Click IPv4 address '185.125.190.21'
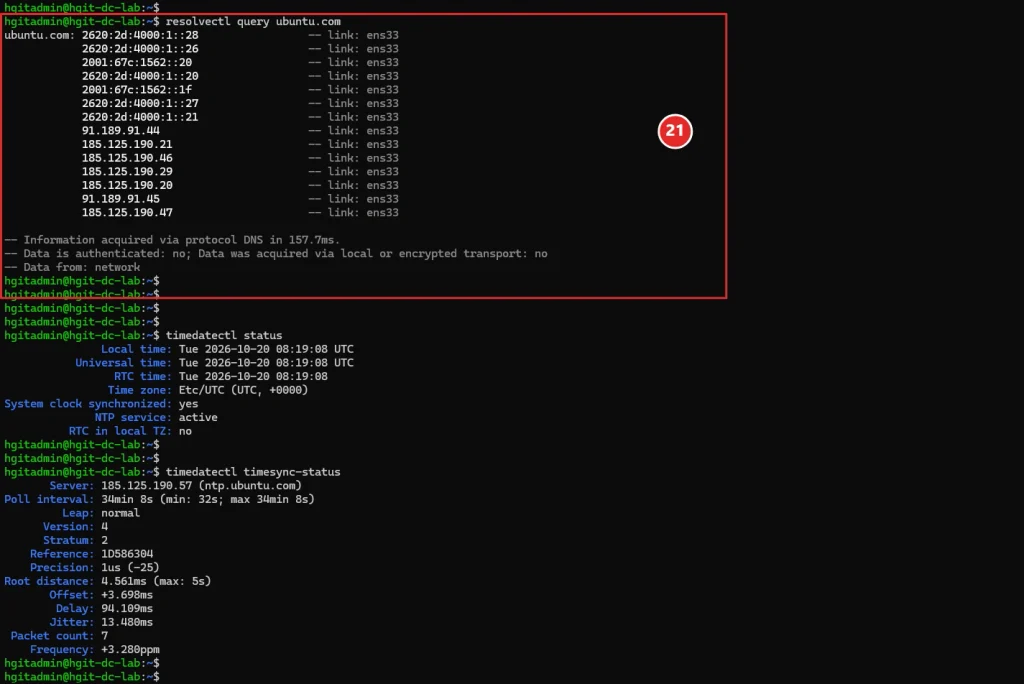 point(127,144)
